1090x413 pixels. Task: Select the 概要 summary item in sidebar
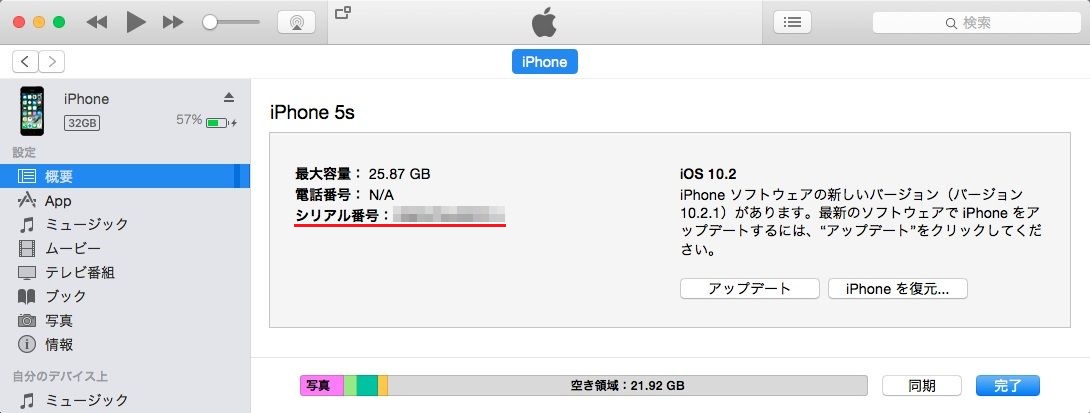coord(125,177)
